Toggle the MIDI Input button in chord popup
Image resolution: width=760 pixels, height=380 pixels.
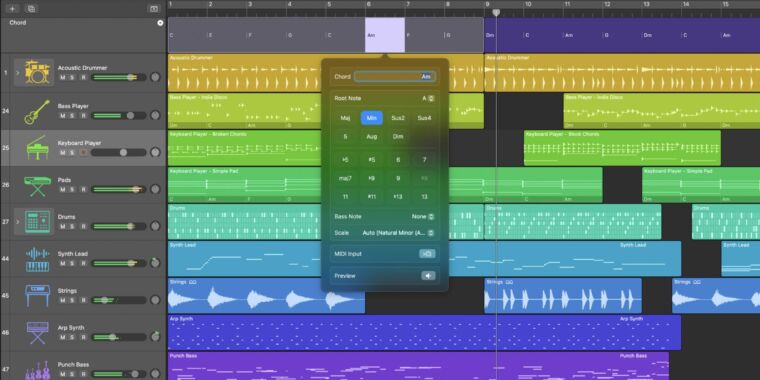point(427,253)
